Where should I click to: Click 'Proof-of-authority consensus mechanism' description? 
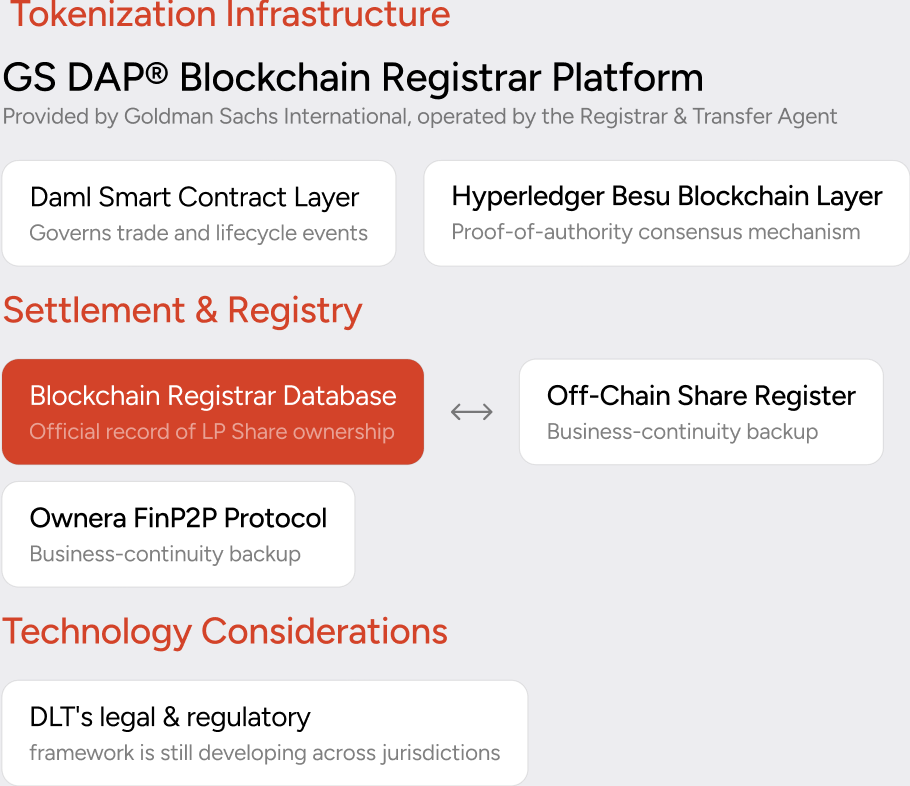(656, 232)
